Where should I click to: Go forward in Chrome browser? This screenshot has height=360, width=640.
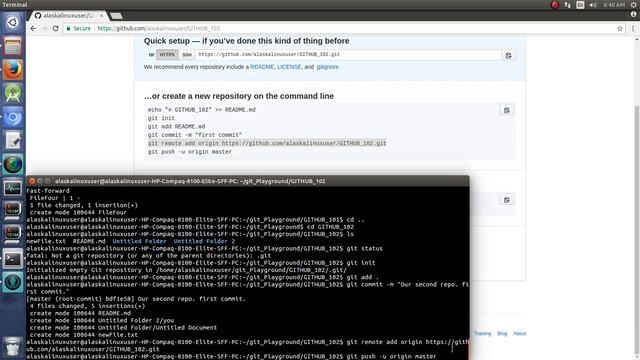pos(44,28)
